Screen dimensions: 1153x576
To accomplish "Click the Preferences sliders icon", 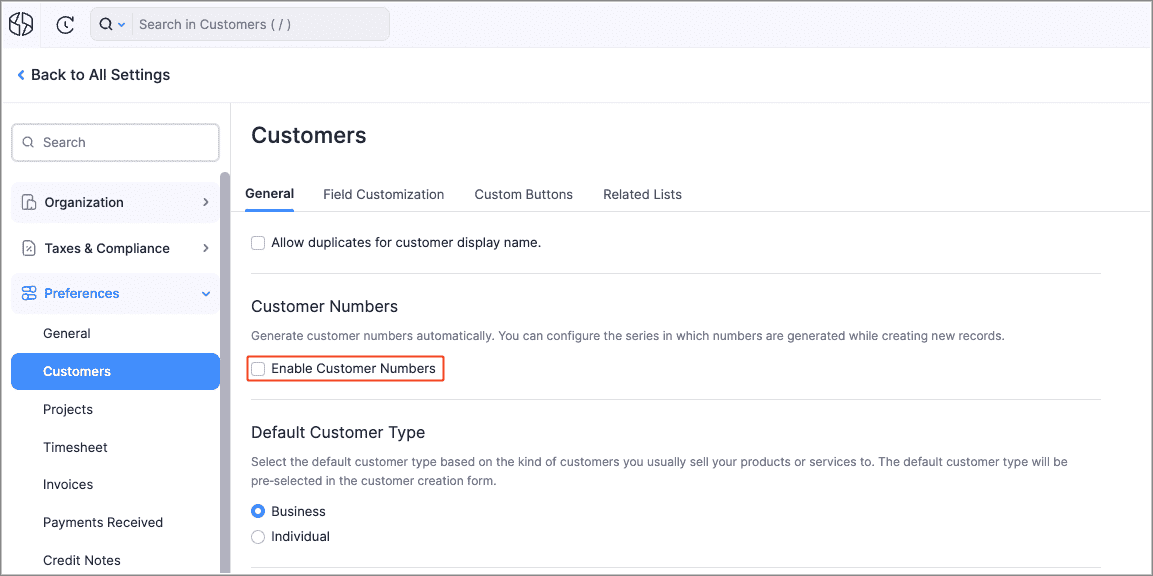I will [29, 293].
